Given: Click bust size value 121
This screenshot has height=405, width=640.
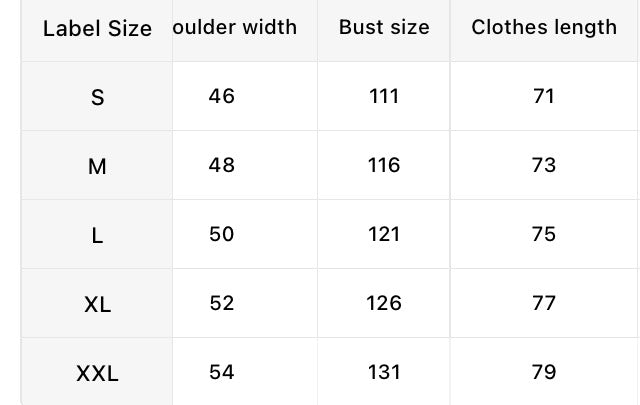Looking at the screenshot, I should click(384, 234).
